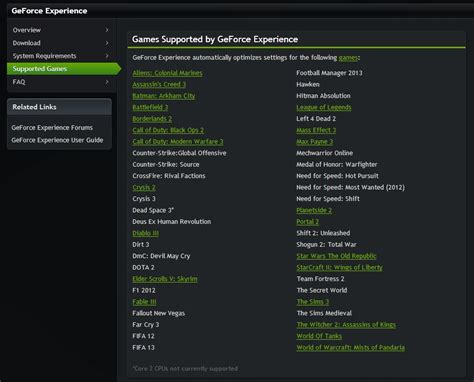The image size is (474, 382).
Task: Open the Crysis 2 link
Action: (x=144, y=187)
